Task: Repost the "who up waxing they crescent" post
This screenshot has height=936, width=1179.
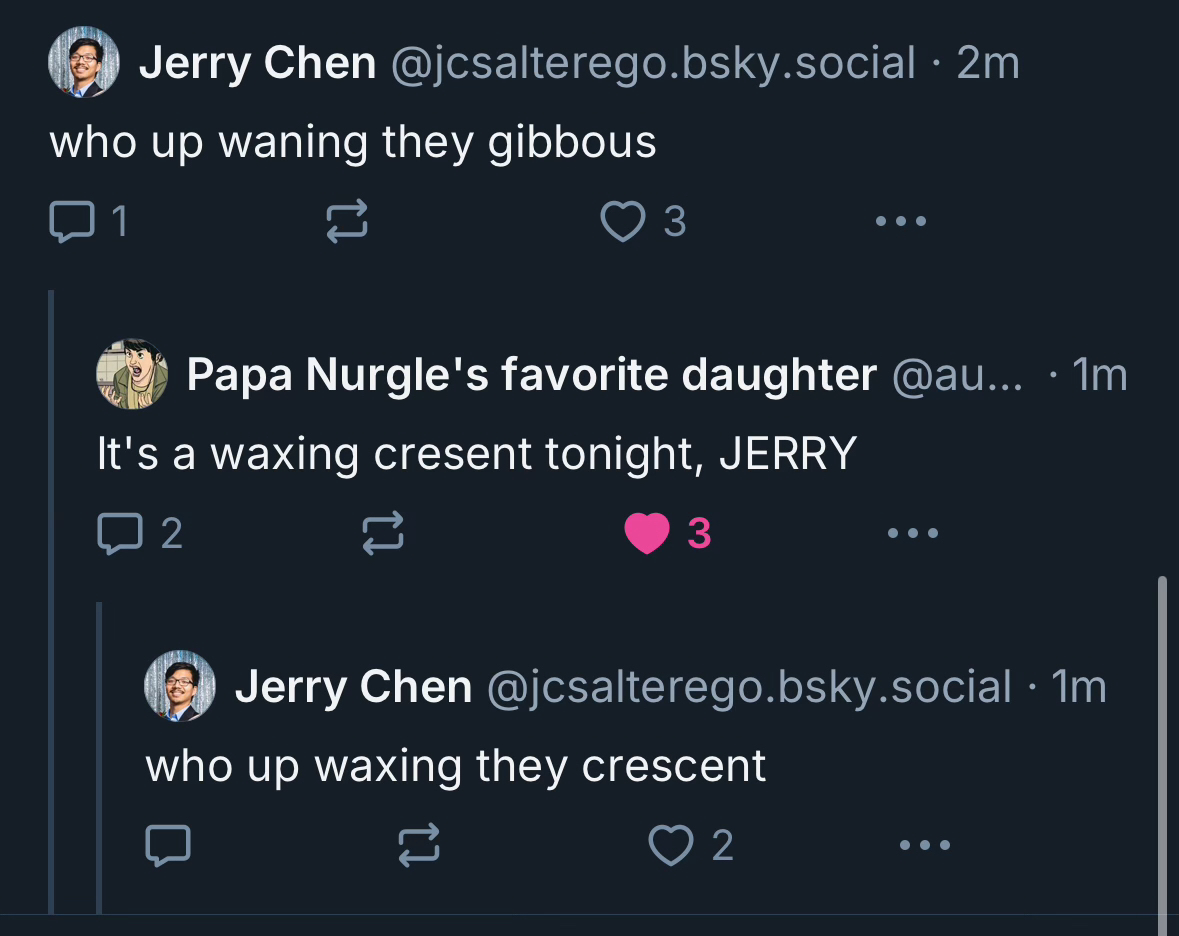Action: pyautogui.click(x=418, y=846)
